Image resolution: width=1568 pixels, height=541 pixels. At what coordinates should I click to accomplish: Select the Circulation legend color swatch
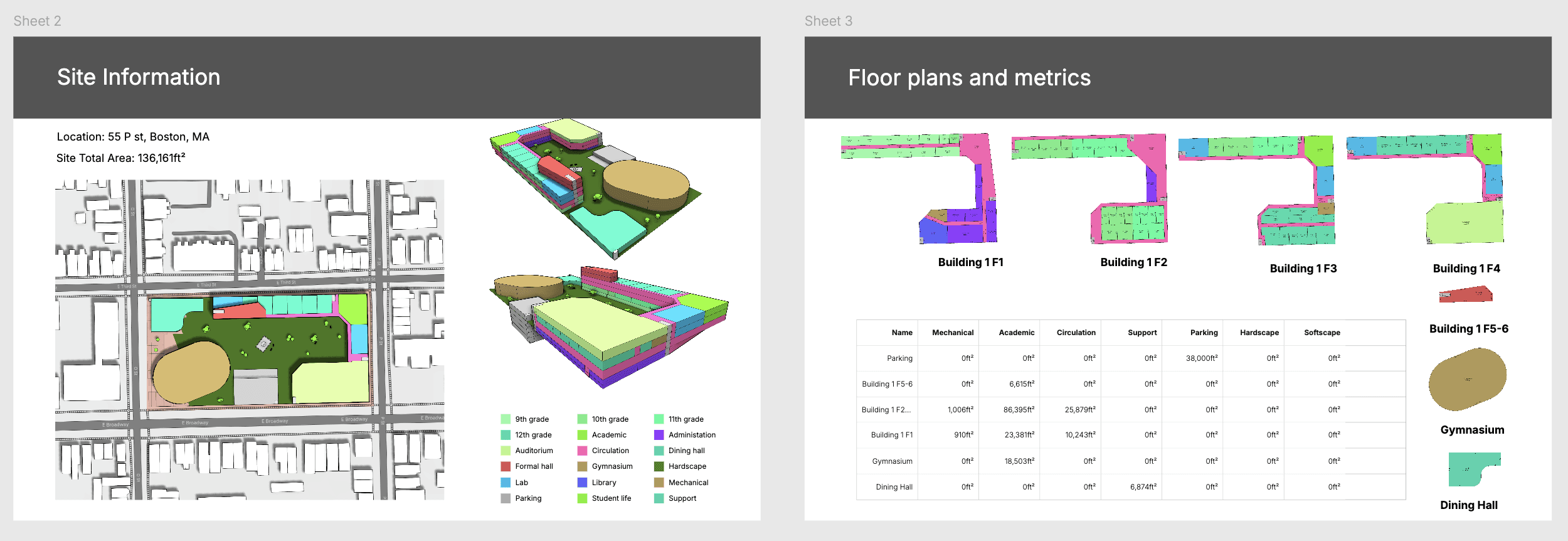582,451
